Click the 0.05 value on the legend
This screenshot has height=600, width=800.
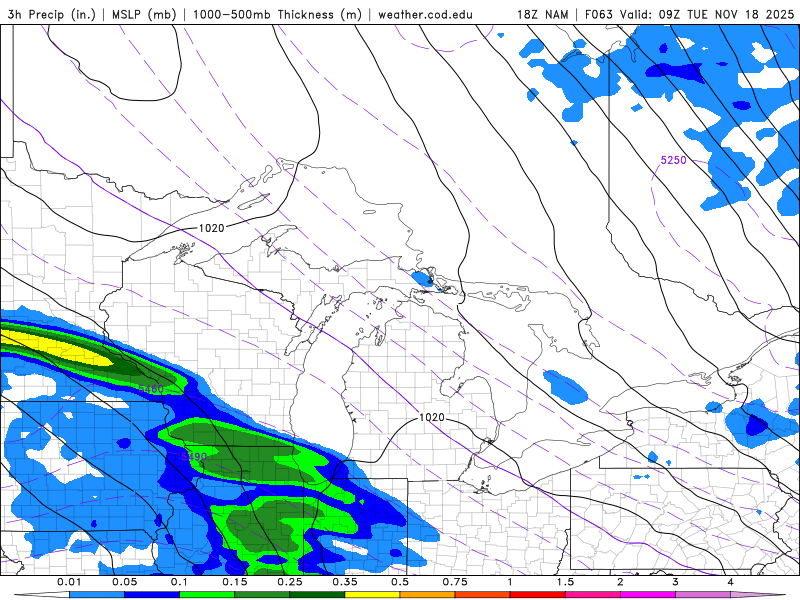point(124,582)
